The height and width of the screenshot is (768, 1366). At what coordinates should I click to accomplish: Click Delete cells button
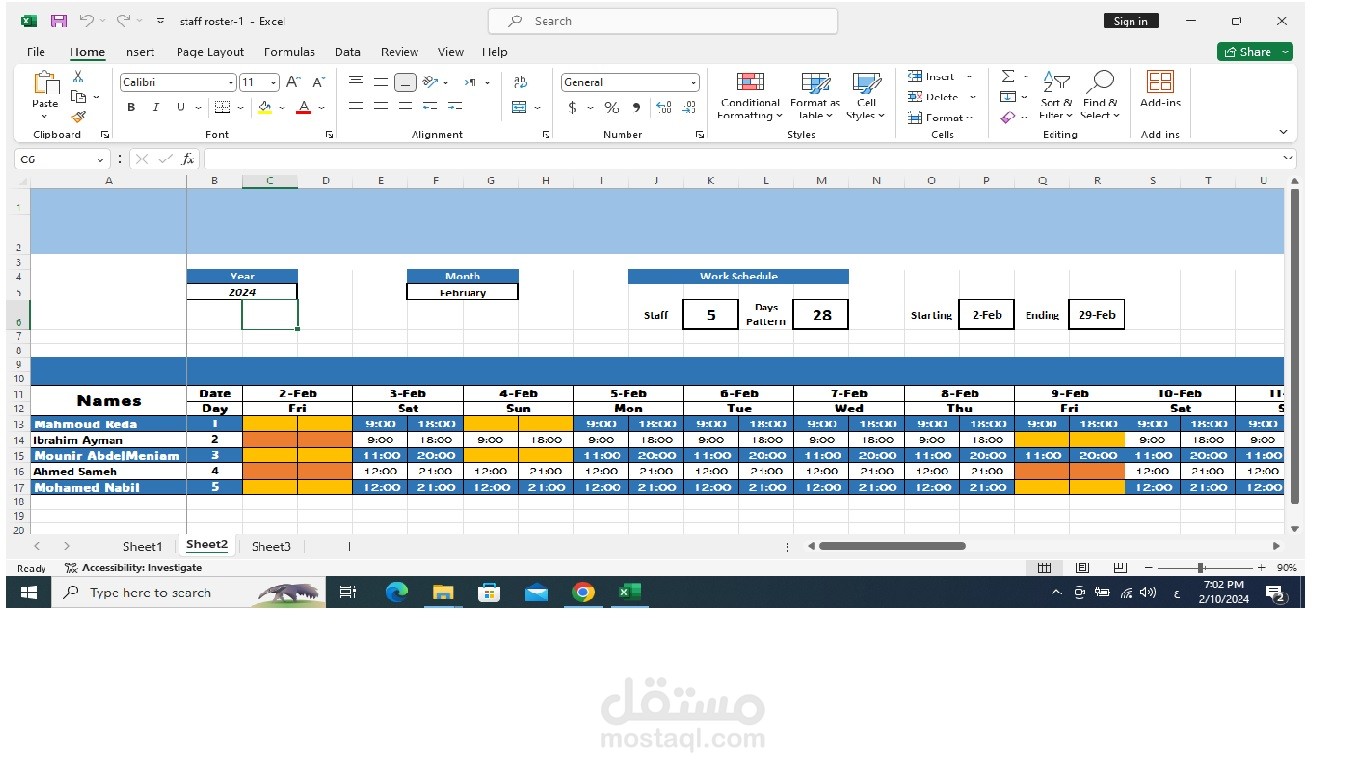click(x=941, y=97)
